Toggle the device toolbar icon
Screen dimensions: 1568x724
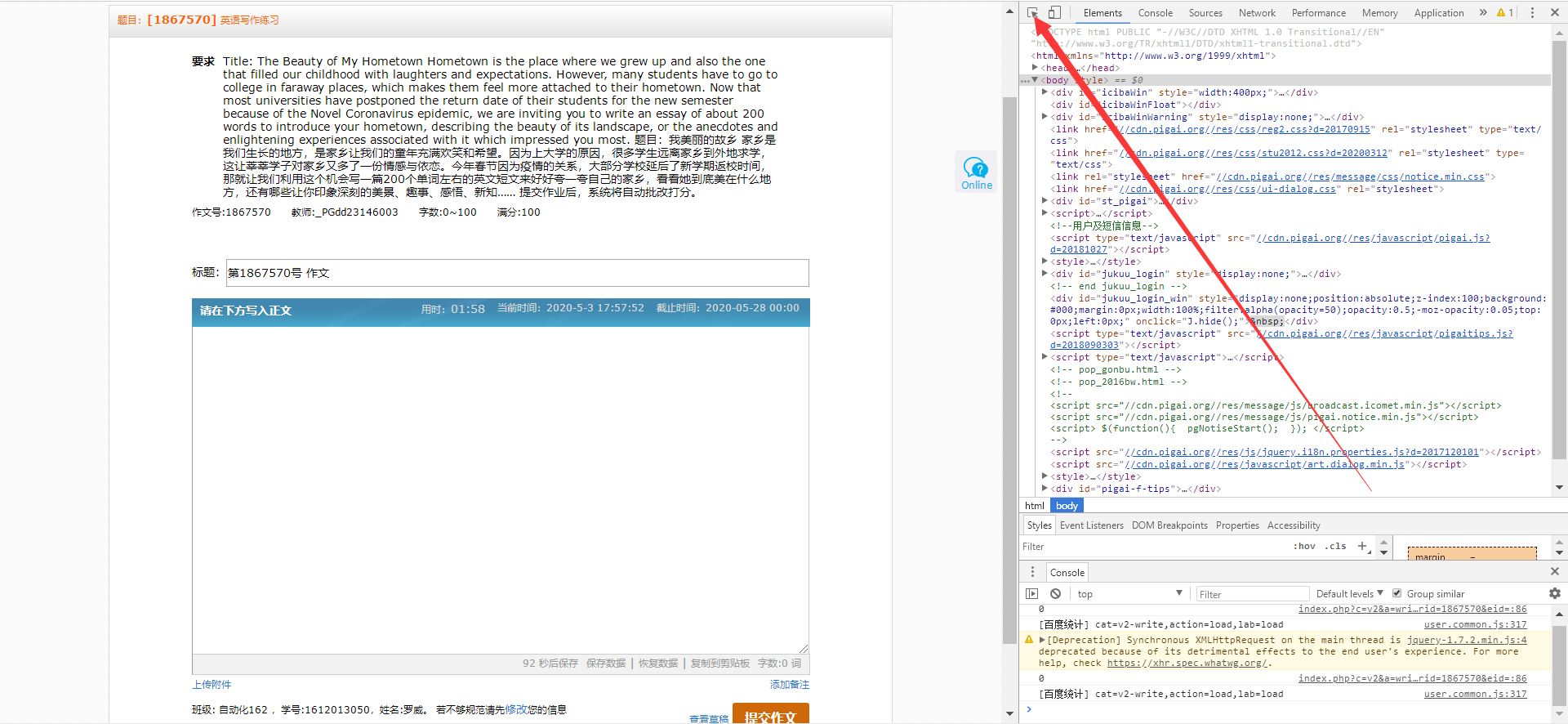1054,12
